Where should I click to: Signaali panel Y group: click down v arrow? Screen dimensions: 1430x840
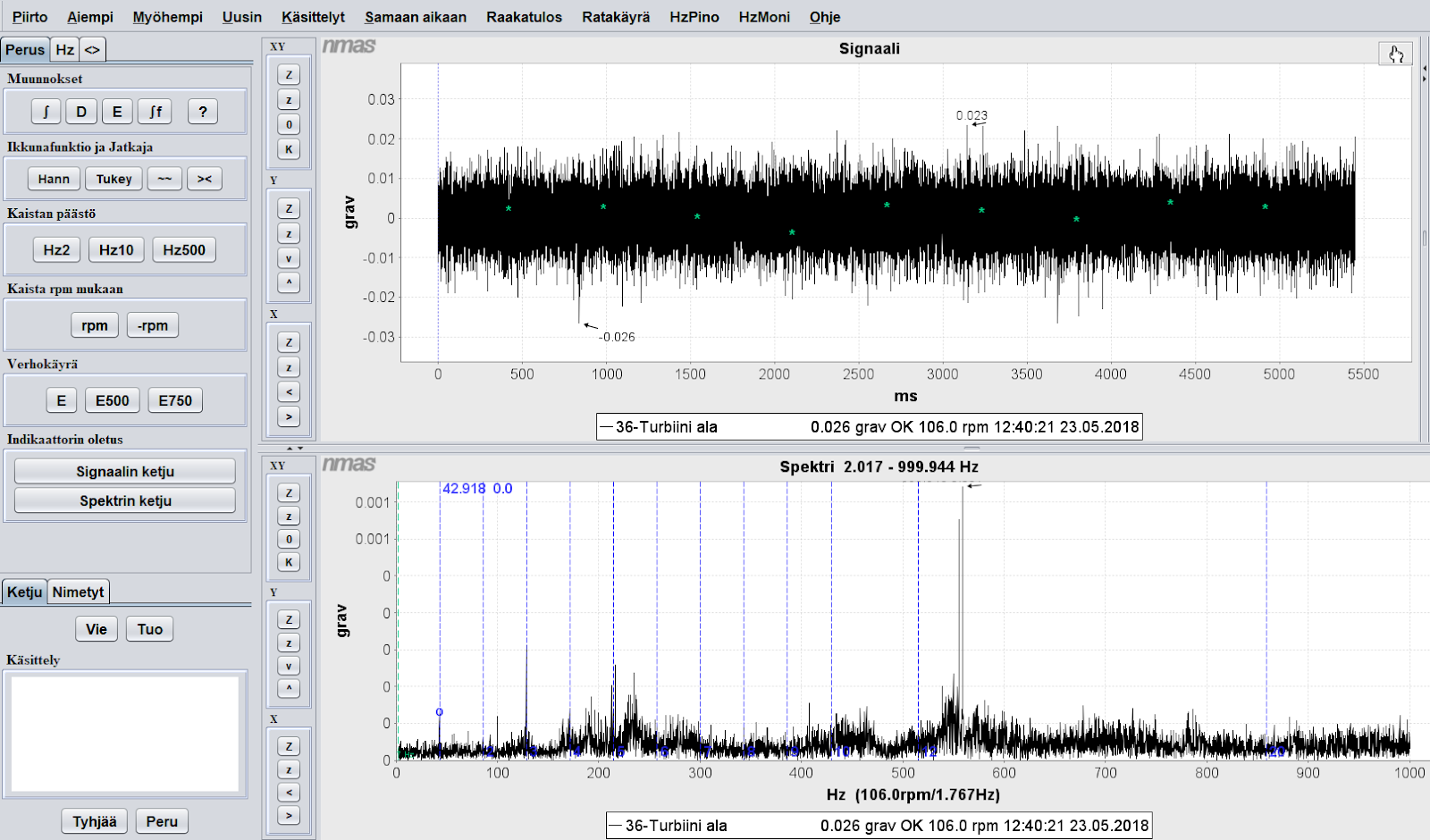pyautogui.click(x=289, y=259)
